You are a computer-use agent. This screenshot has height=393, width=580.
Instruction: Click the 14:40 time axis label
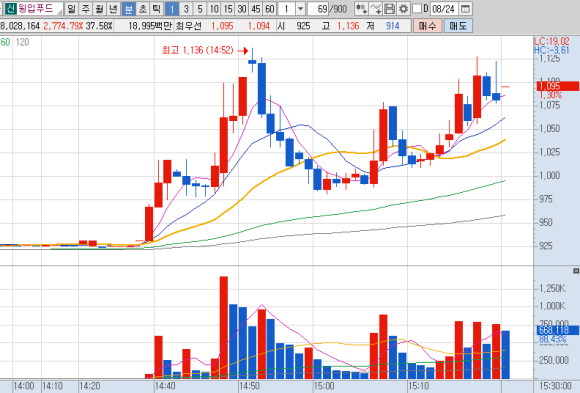165,386
